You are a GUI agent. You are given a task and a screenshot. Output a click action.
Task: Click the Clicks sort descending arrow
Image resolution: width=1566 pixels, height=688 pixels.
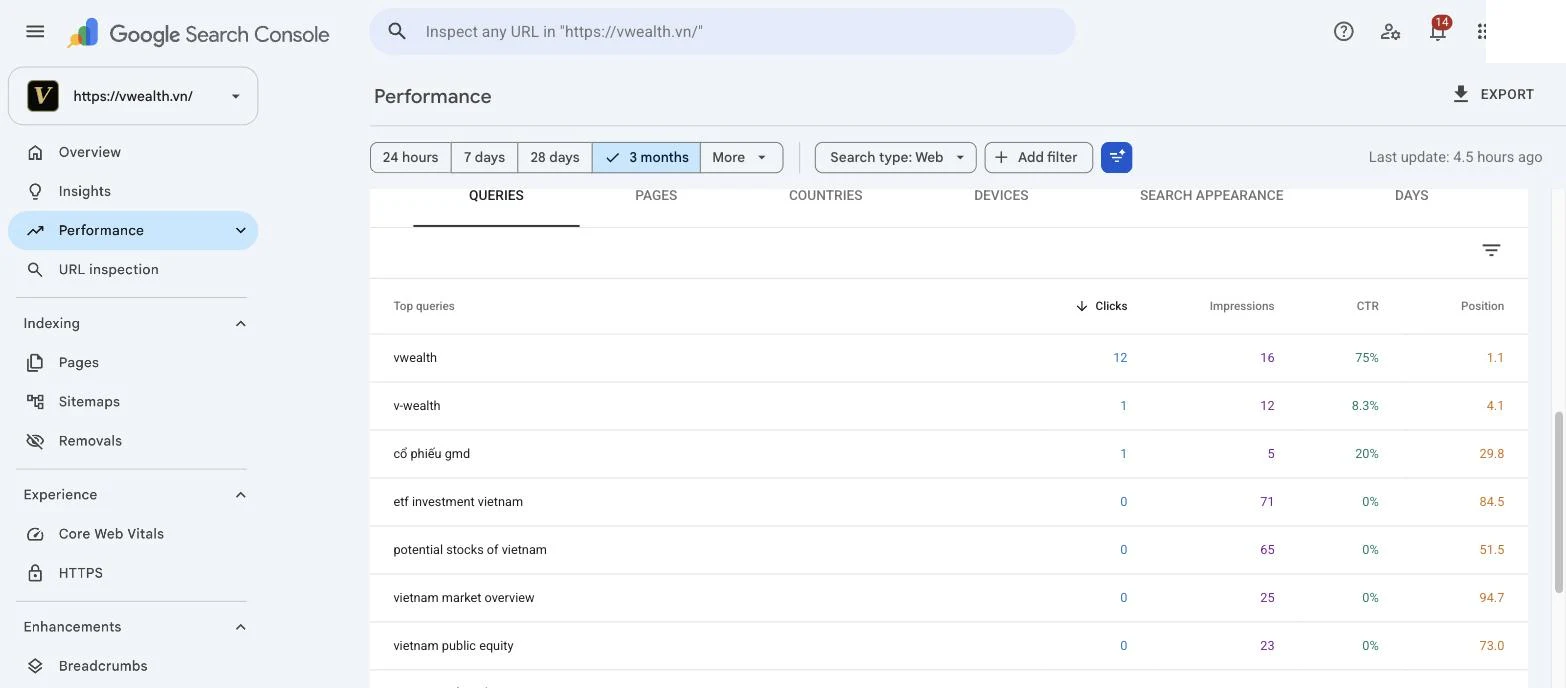[1081, 306]
